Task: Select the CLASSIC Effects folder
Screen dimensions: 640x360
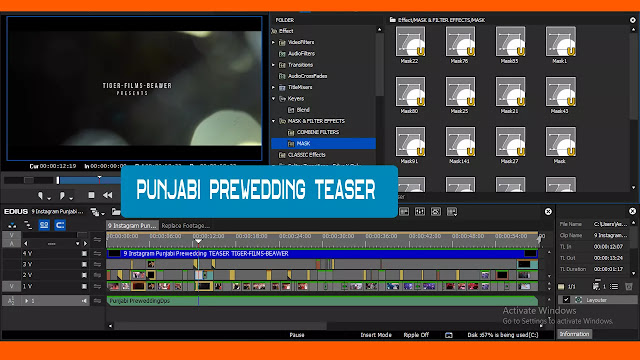Action: (x=302, y=155)
